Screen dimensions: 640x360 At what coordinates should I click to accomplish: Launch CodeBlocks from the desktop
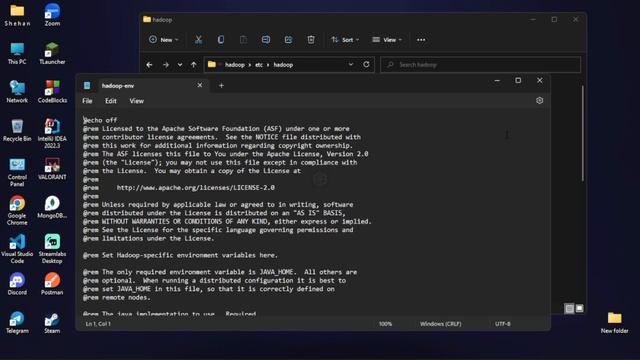pos(52,92)
